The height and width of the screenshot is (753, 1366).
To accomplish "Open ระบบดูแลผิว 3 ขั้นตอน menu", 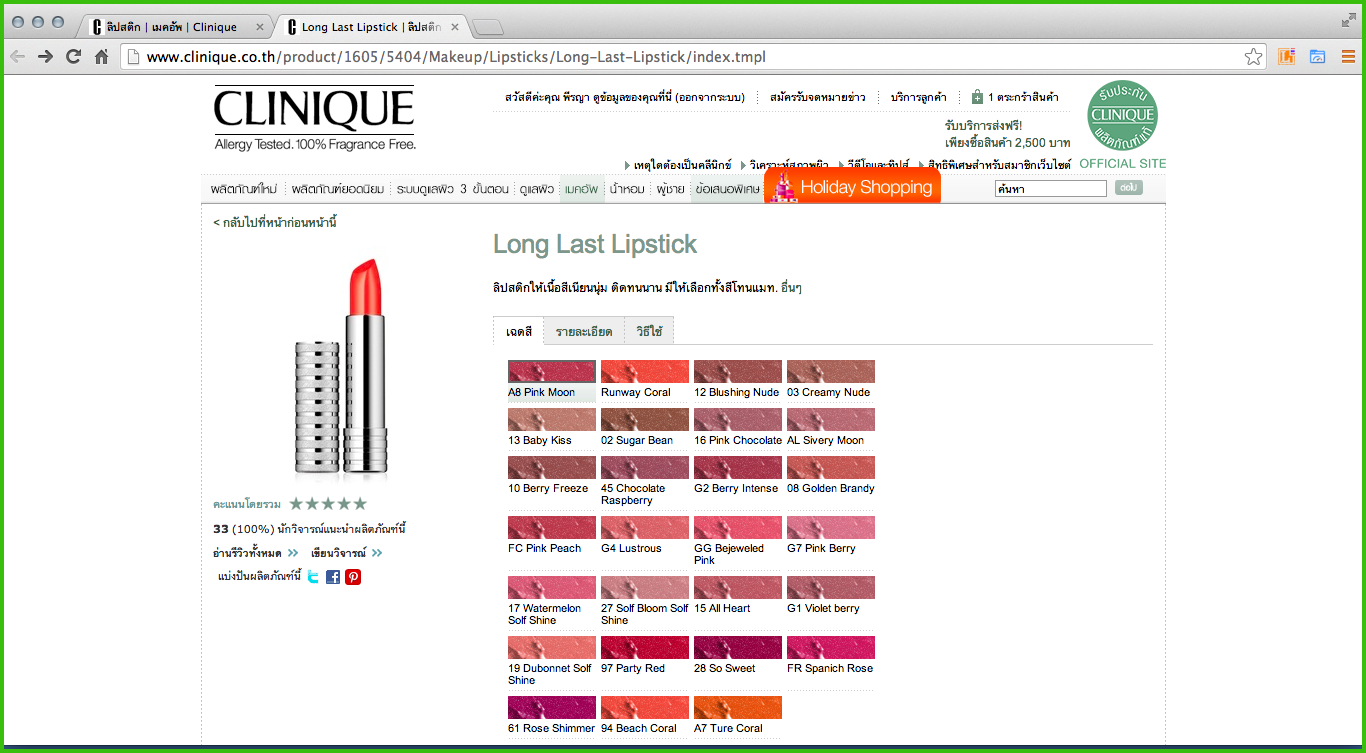I will pyautogui.click(x=453, y=188).
